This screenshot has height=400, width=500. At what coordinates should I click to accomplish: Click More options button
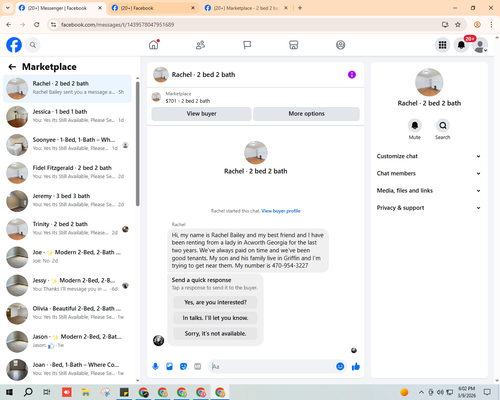click(x=306, y=114)
